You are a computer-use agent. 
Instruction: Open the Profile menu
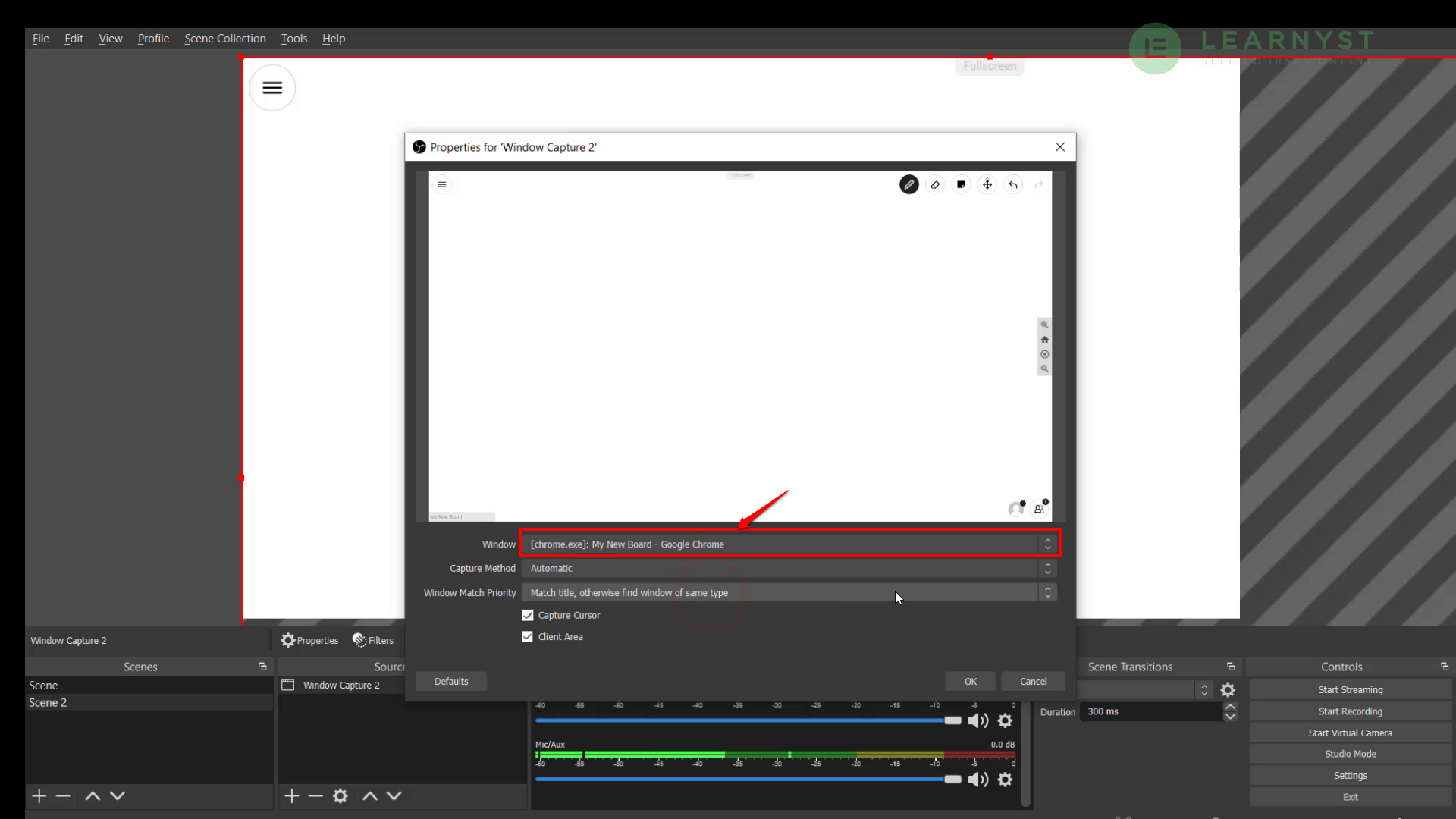click(153, 38)
